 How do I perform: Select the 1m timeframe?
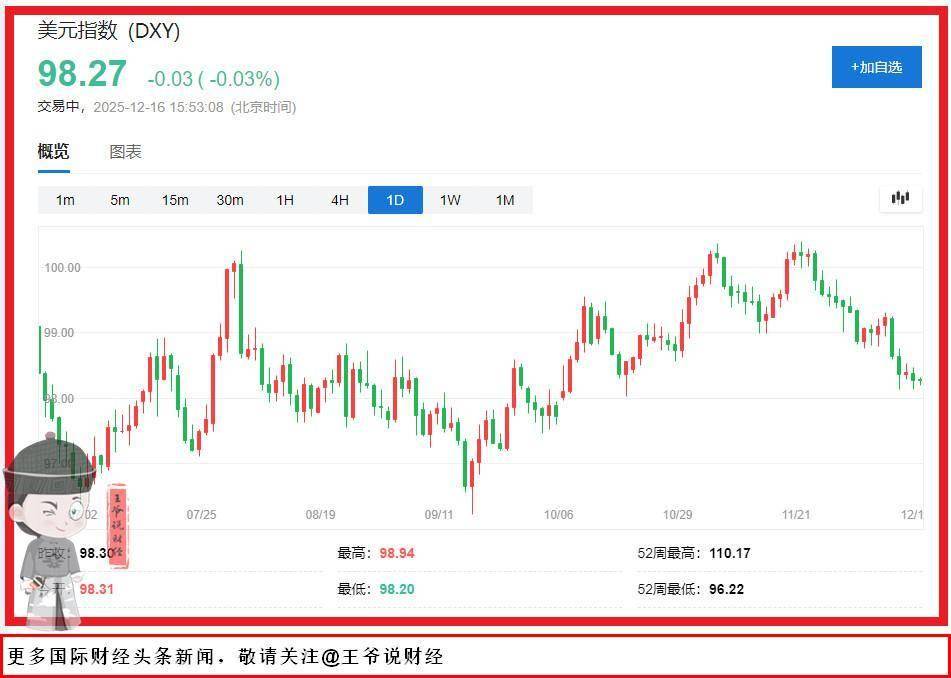pos(65,200)
